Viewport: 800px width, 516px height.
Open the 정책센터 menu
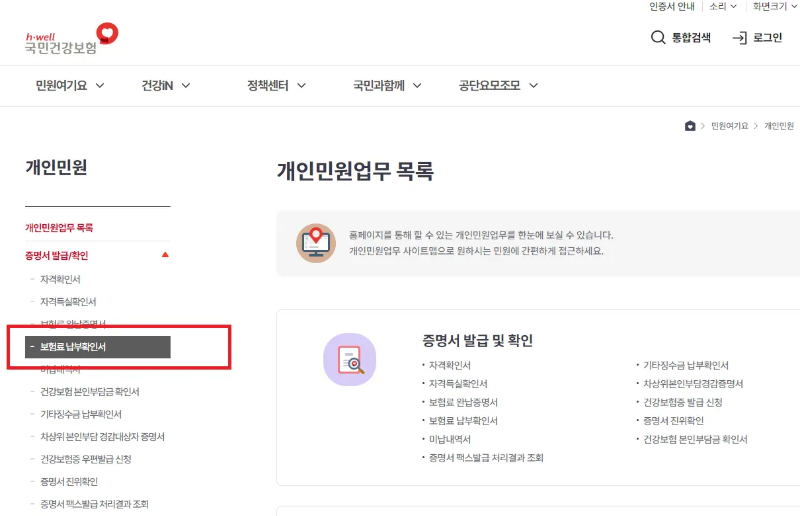276,85
